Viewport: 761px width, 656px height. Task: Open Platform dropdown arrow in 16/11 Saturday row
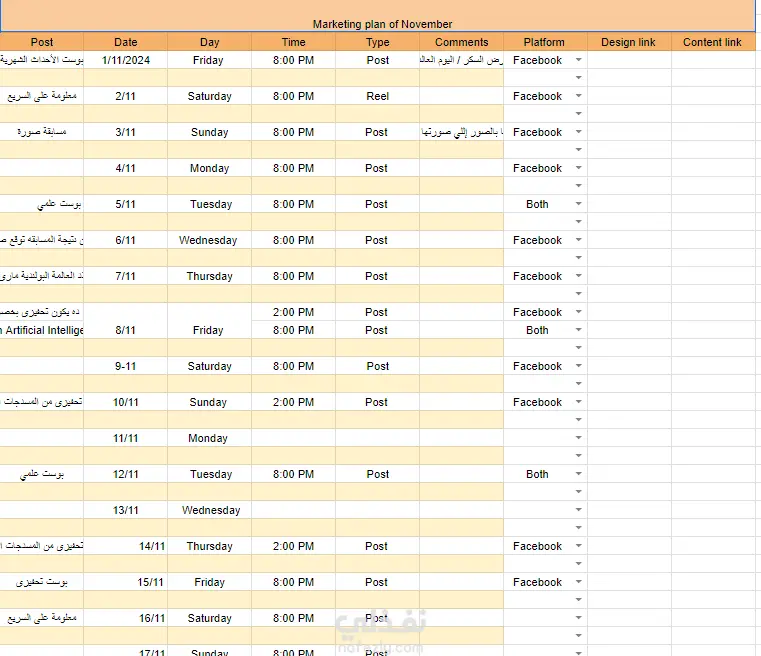[x=579, y=618]
